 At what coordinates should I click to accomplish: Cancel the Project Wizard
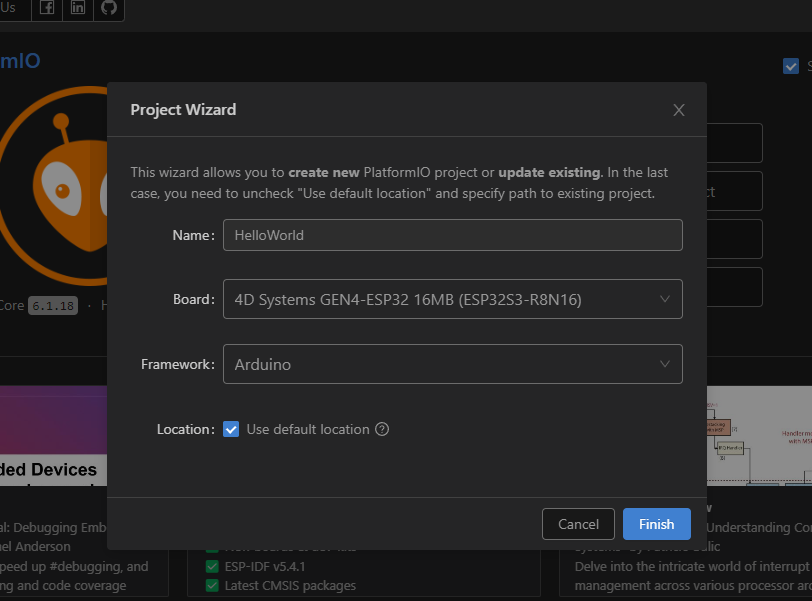[578, 524]
